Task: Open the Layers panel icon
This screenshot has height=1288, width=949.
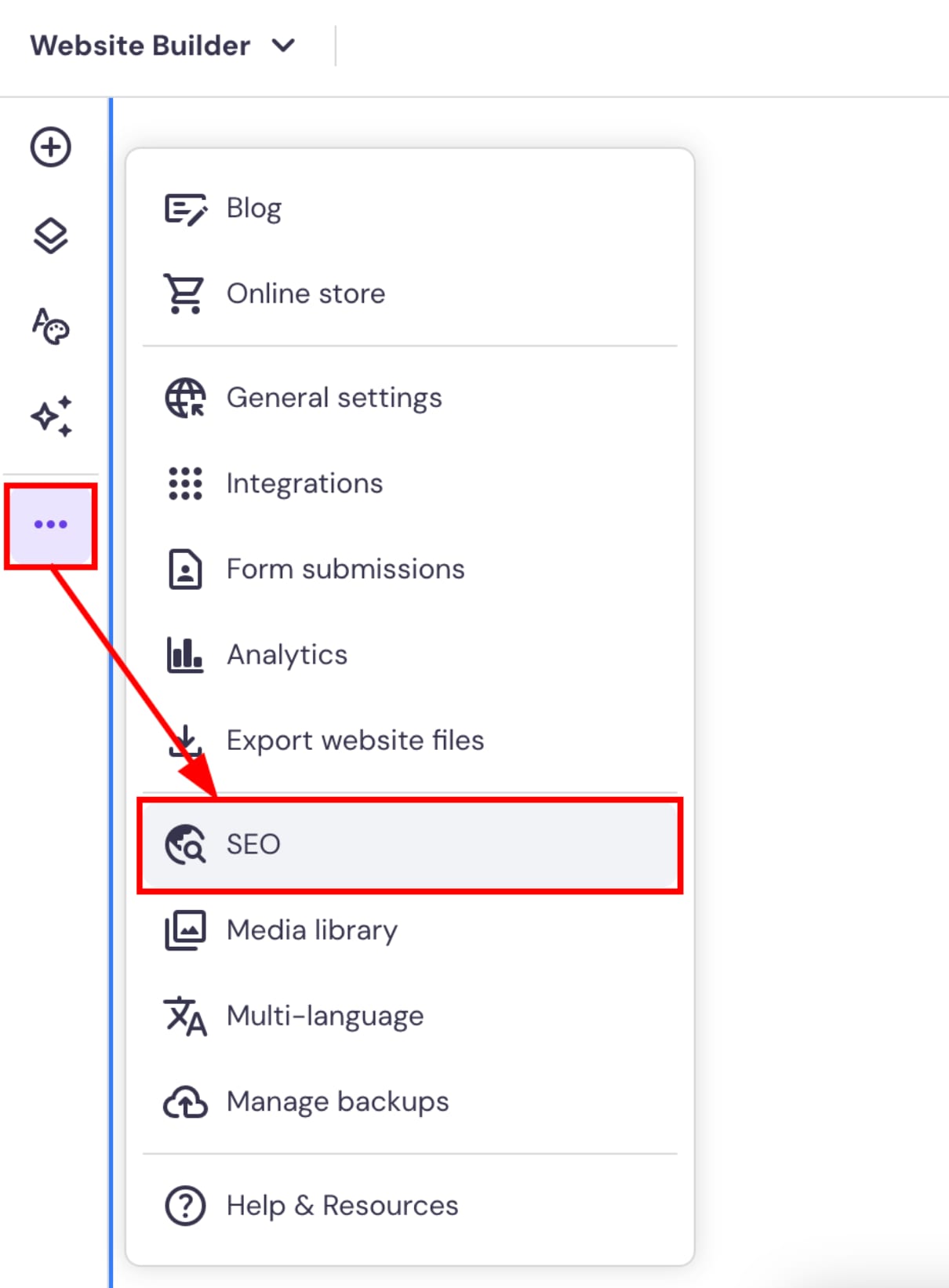Action: (x=51, y=235)
